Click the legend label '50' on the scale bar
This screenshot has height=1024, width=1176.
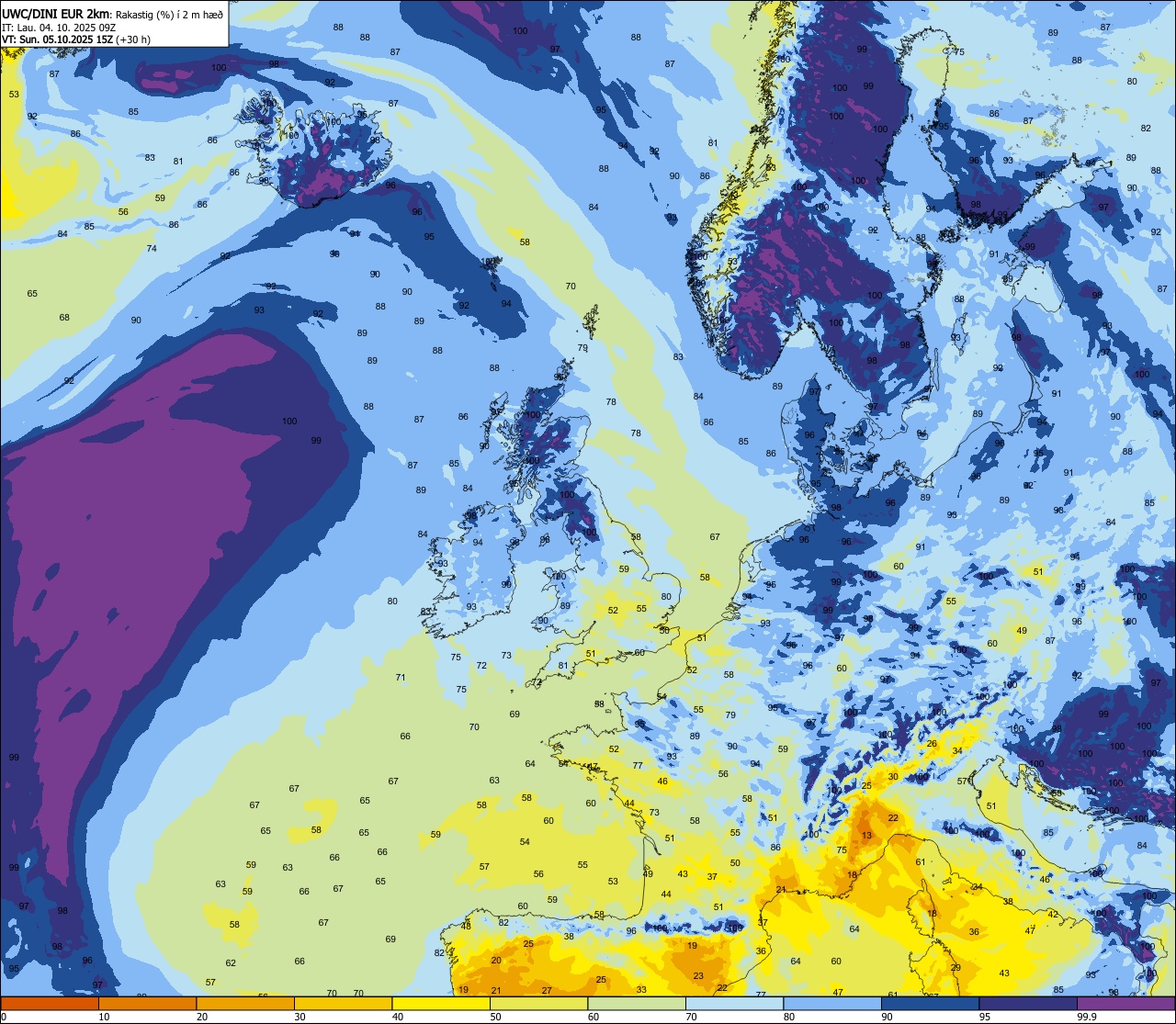(495, 1017)
